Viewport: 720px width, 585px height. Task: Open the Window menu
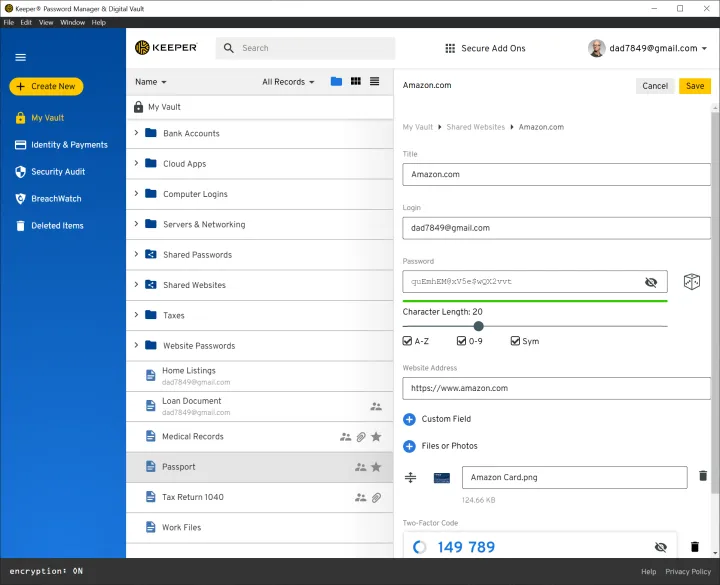tap(72, 22)
